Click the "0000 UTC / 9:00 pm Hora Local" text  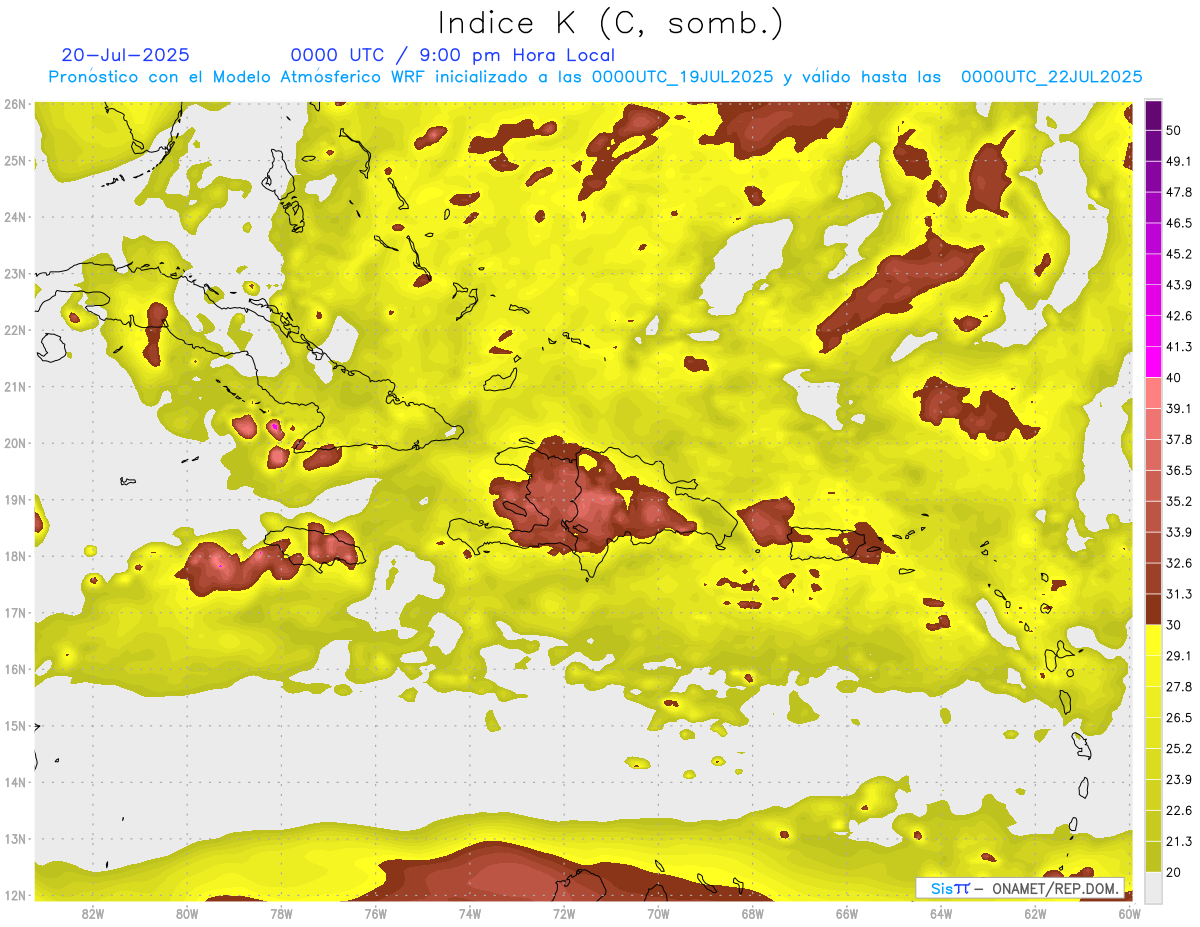pos(453,55)
